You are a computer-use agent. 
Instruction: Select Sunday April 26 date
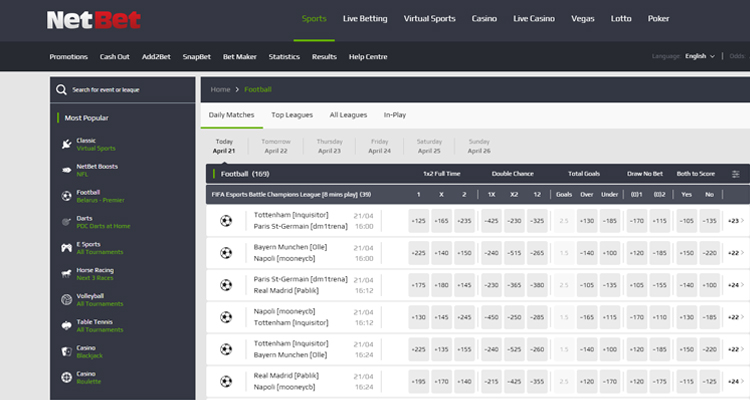479,146
